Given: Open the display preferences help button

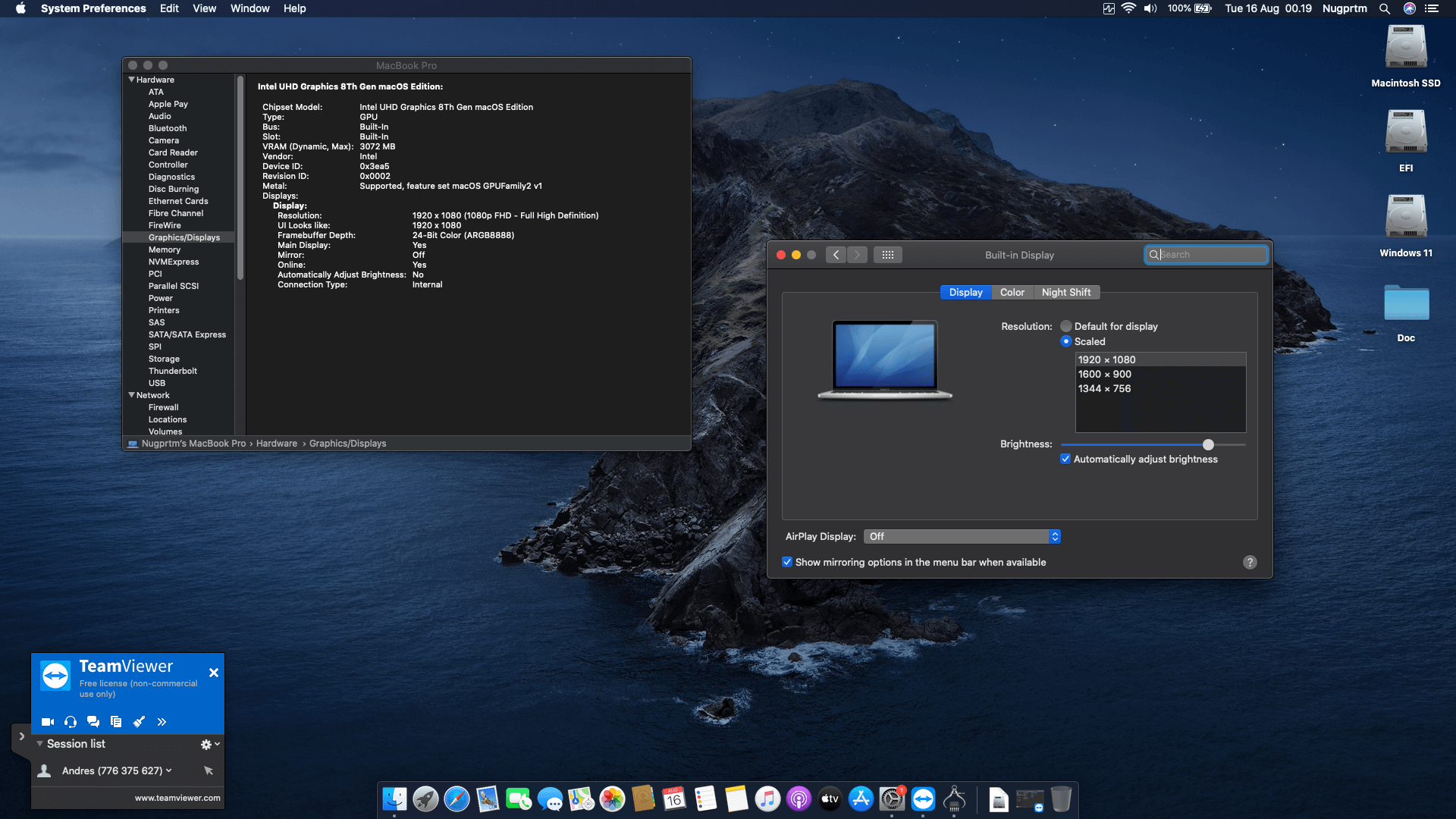Looking at the screenshot, I should 1250,562.
